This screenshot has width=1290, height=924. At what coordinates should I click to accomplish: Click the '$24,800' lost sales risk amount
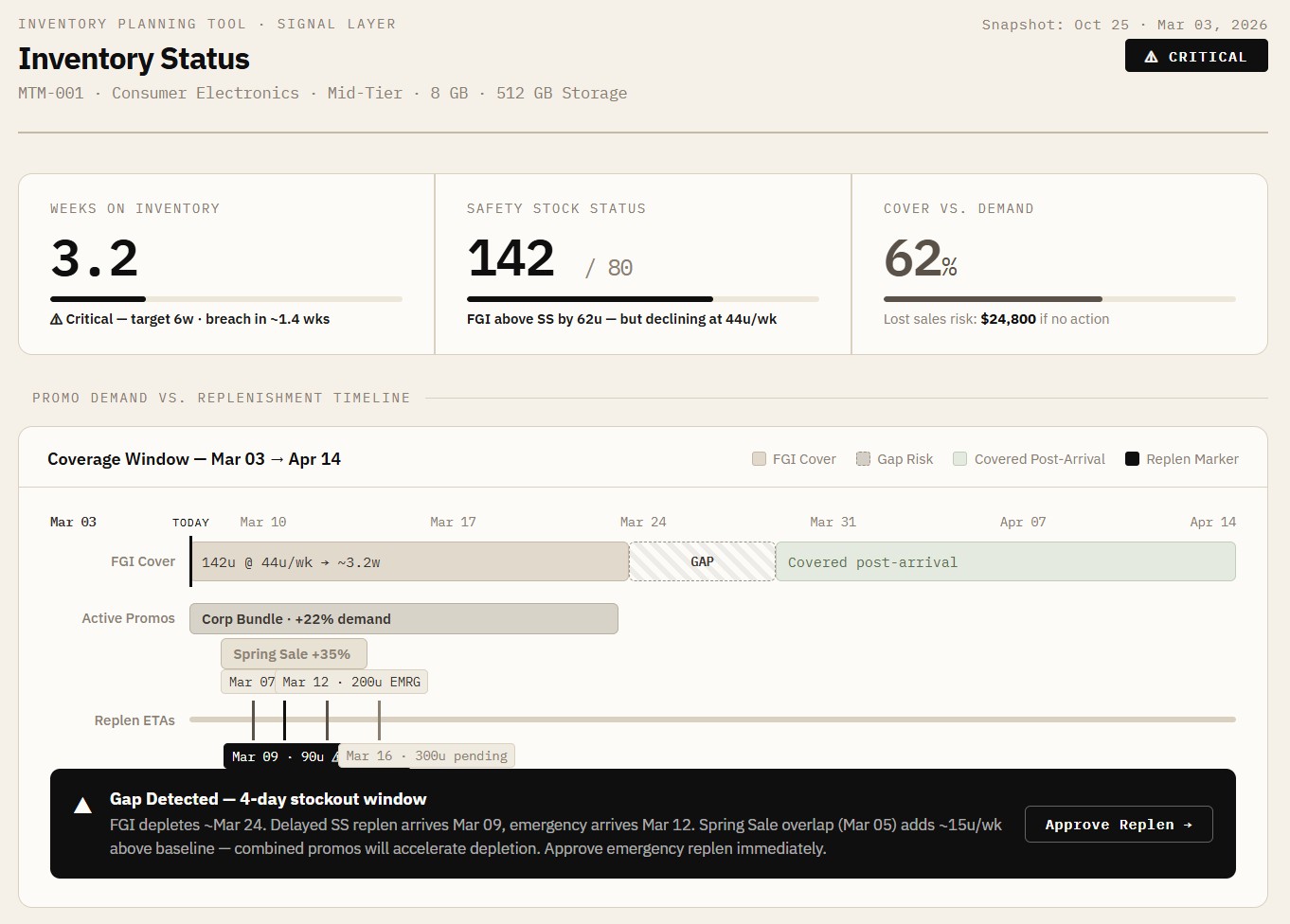1009,319
